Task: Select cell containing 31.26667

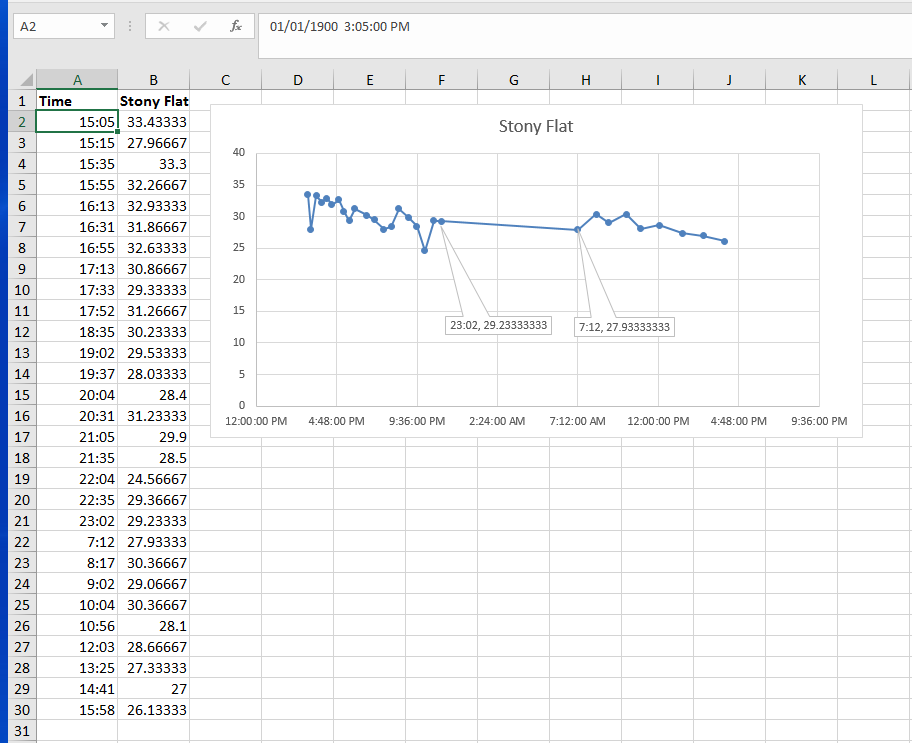Action: pyautogui.click(x=154, y=311)
